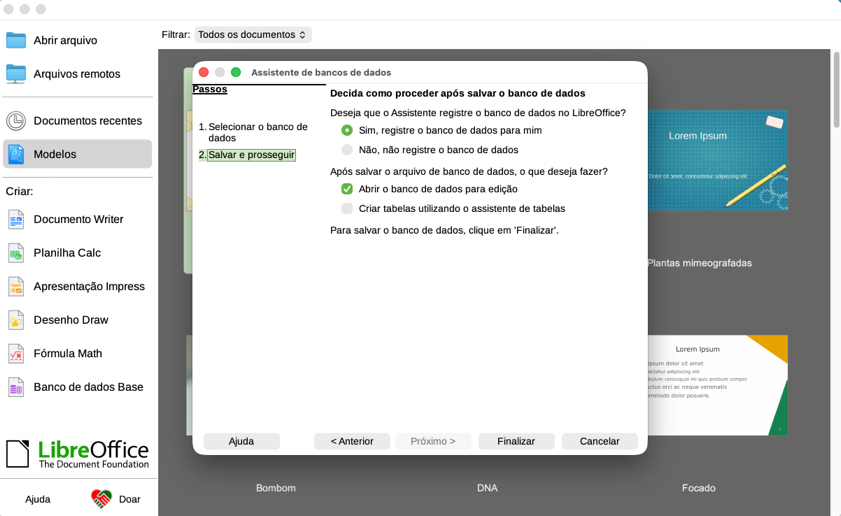This screenshot has width=841, height=516.
Task: Select the Focado template thumbnail
Action: [x=718, y=385]
